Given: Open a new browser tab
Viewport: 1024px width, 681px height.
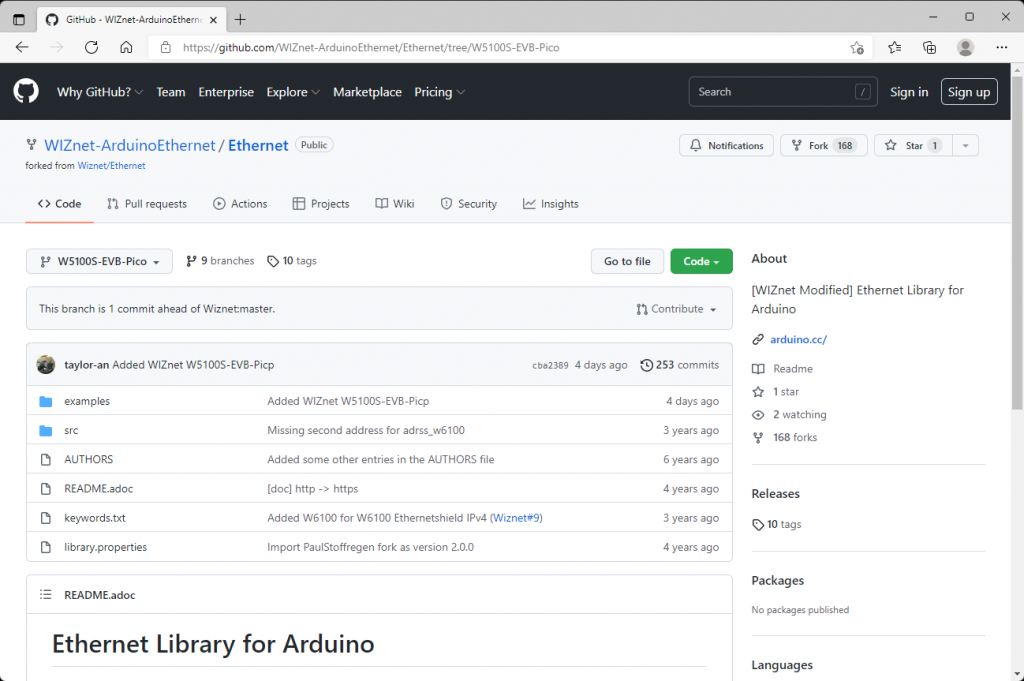Looking at the screenshot, I should click(x=240, y=20).
